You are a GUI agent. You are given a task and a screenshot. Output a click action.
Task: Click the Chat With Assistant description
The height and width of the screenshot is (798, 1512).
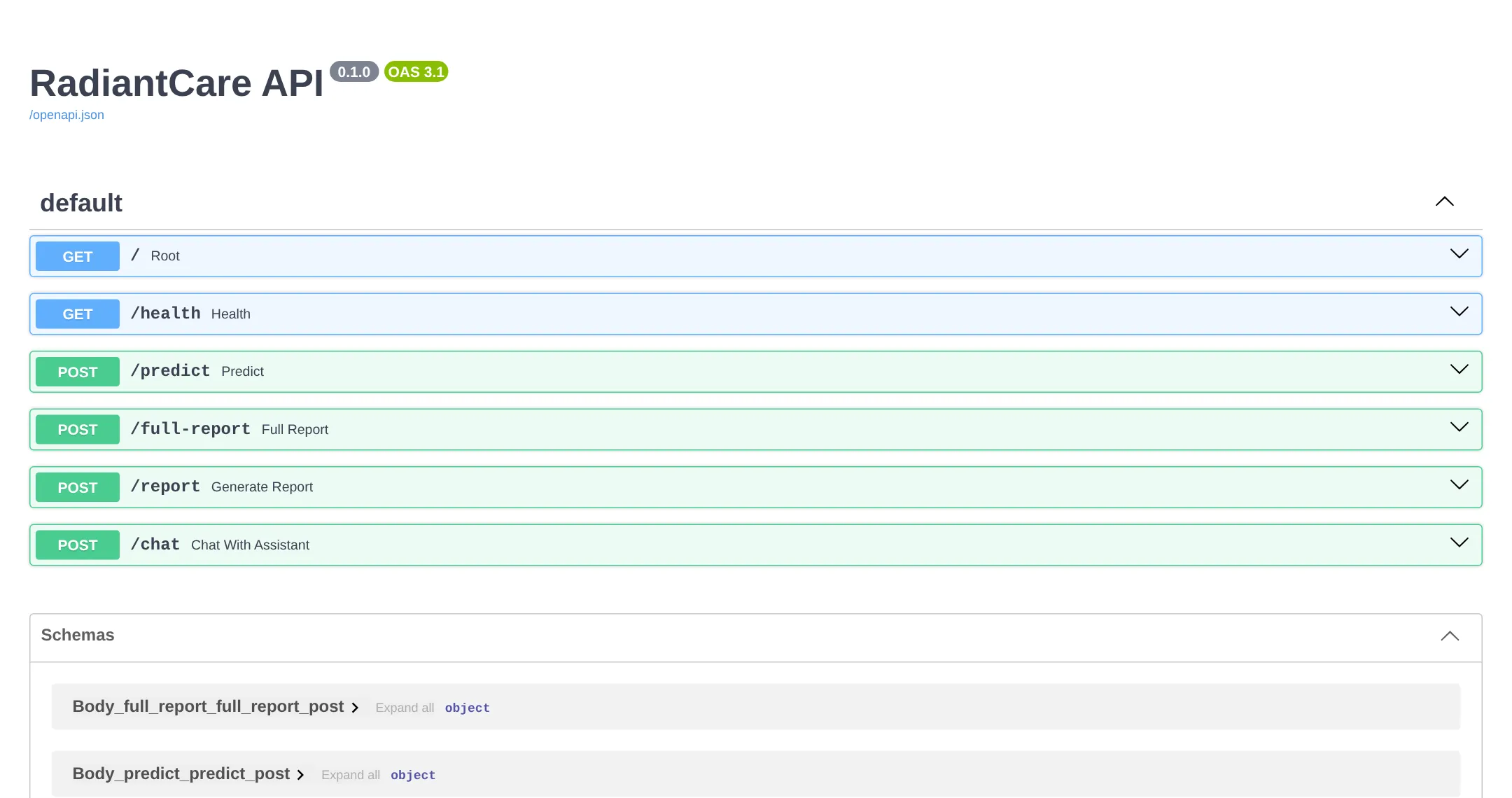tap(250, 545)
